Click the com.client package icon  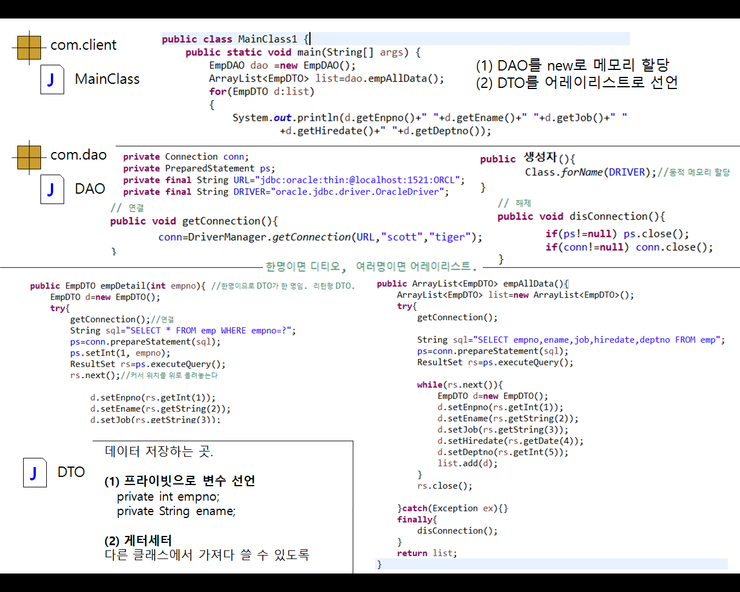coord(29,45)
